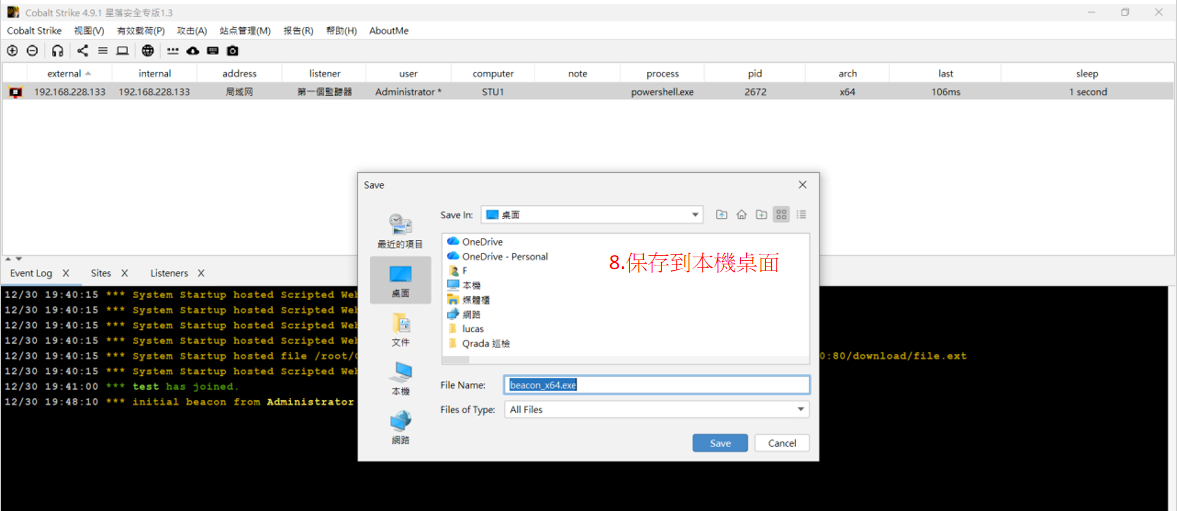Open Listeners via headphones toolbar icon
Viewport: 1177px width, 511px height.
click(x=58, y=50)
